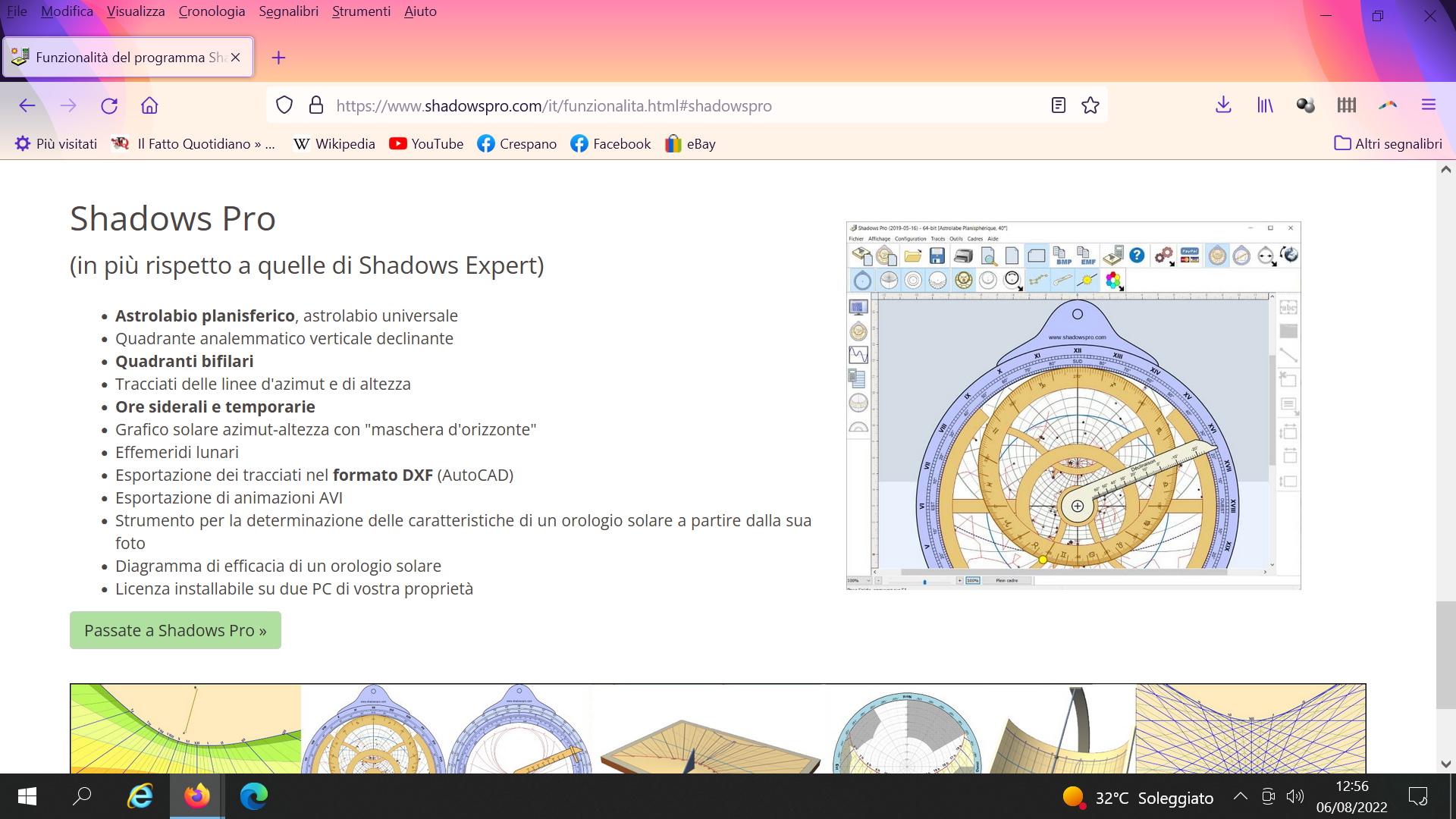Open the Cronologia menu
Viewport: 1456px width, 819px height.
pos(212,11)
